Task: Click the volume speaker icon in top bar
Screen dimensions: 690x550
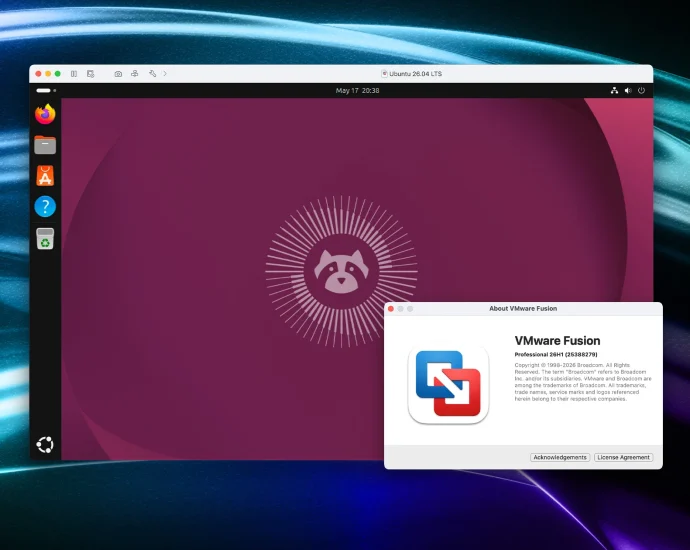Action: tap(628, 91)
